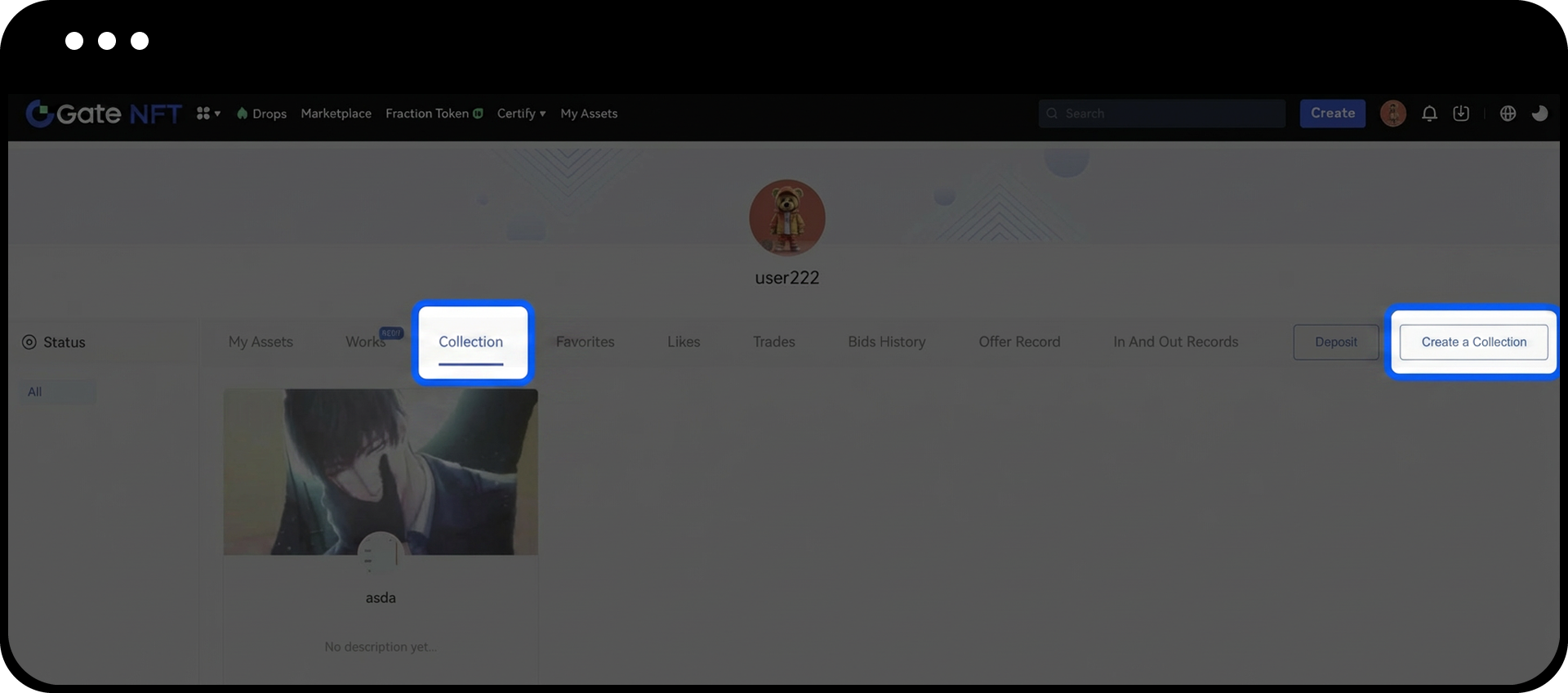Open the language globe icon
This screenshot has width=1568, height=693.
coord(1508,114)
